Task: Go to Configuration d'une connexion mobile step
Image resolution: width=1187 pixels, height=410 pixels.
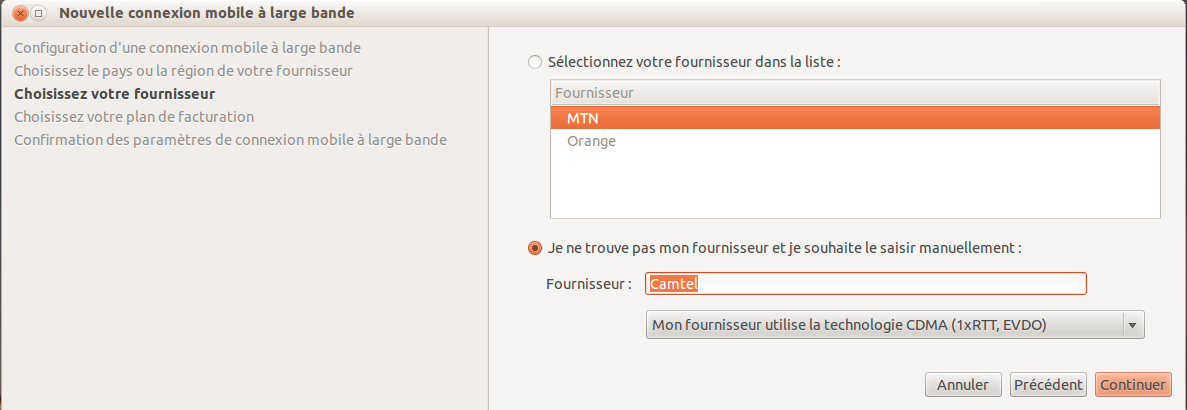Action: tap(188, 47)
